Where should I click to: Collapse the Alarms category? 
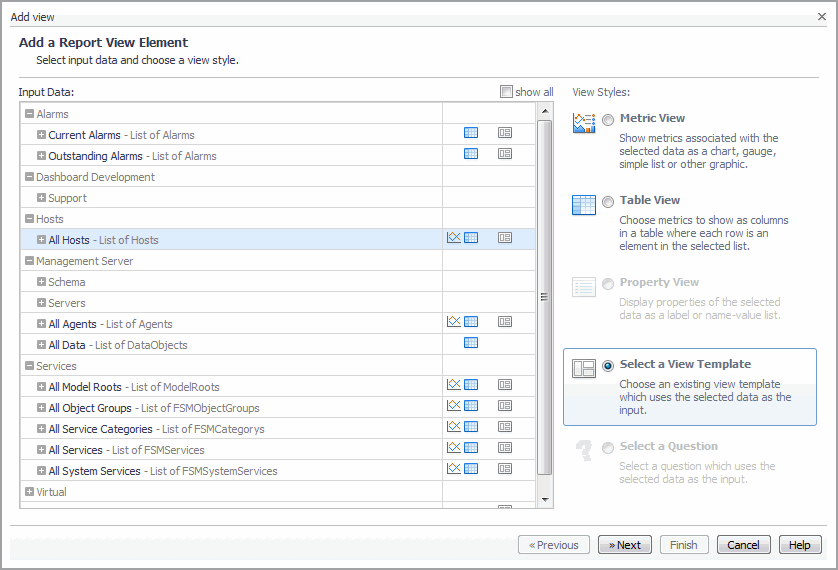(29, 114)
